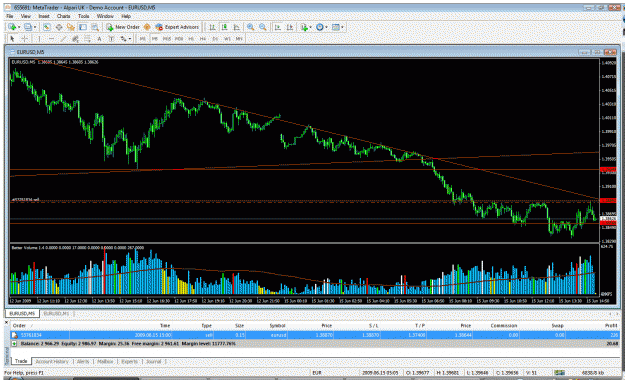
Task: Open the File menu
Action: point(10,16)
